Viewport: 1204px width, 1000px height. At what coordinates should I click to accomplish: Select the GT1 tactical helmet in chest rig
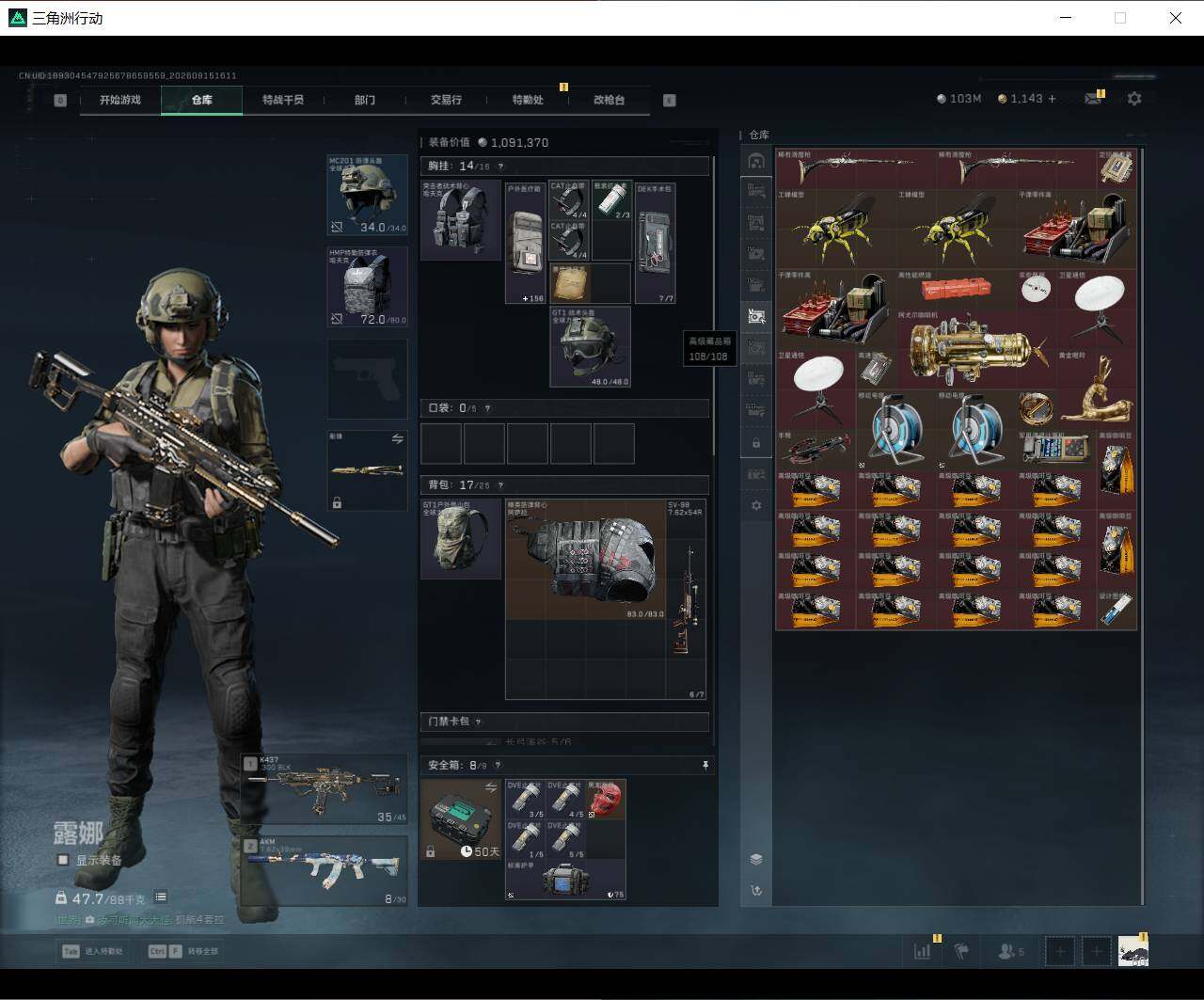590,346
